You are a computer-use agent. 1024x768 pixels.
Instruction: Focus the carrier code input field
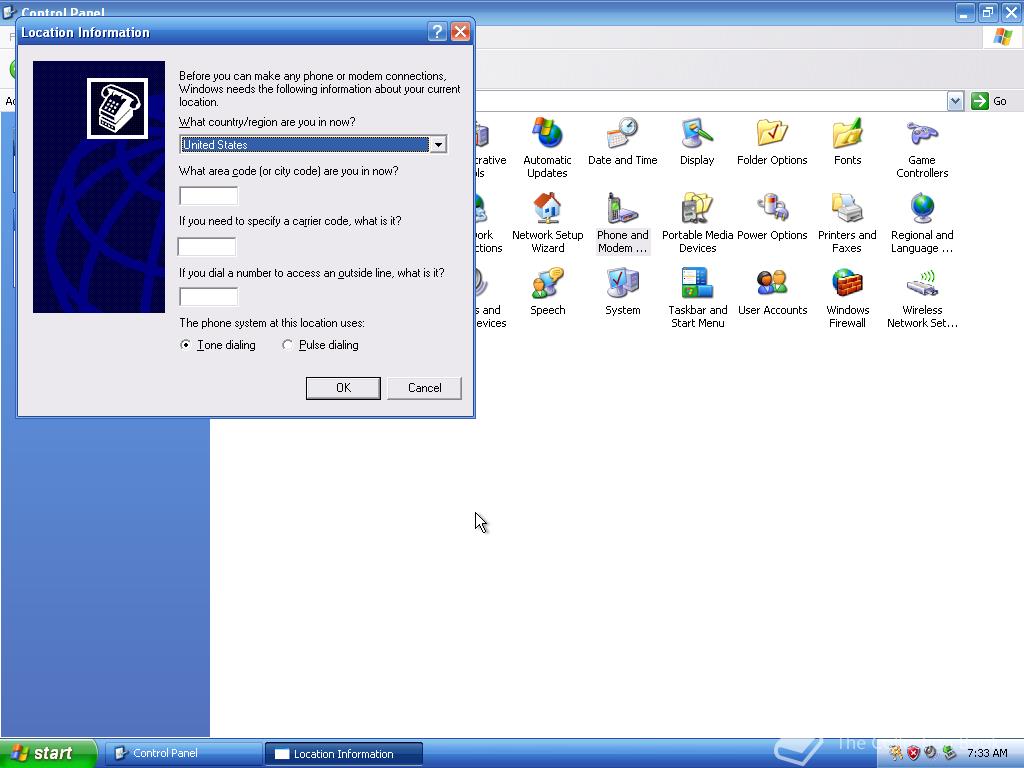coord(206,247)
